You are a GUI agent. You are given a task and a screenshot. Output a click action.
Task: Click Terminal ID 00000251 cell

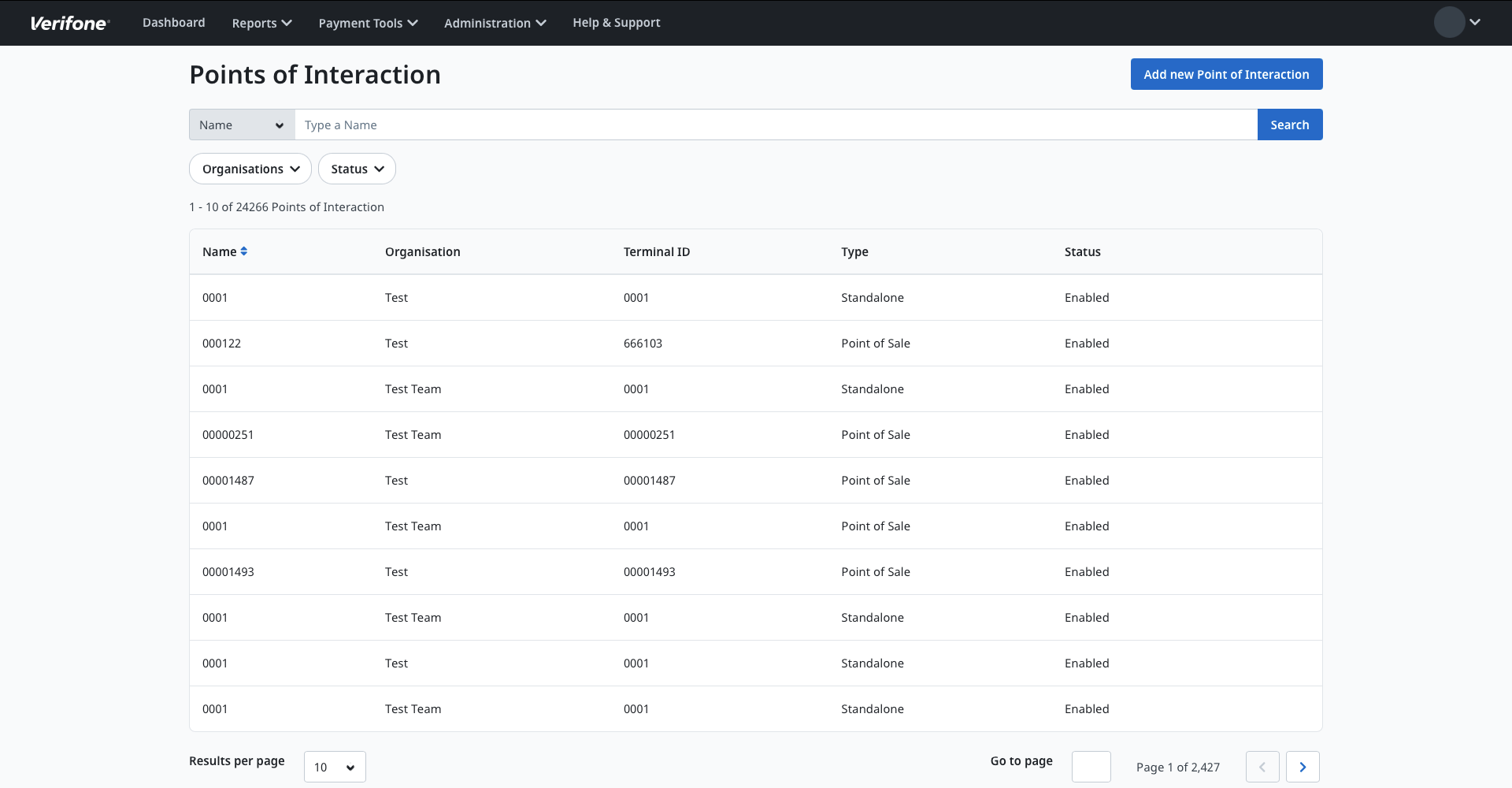(x=649, y=435)
